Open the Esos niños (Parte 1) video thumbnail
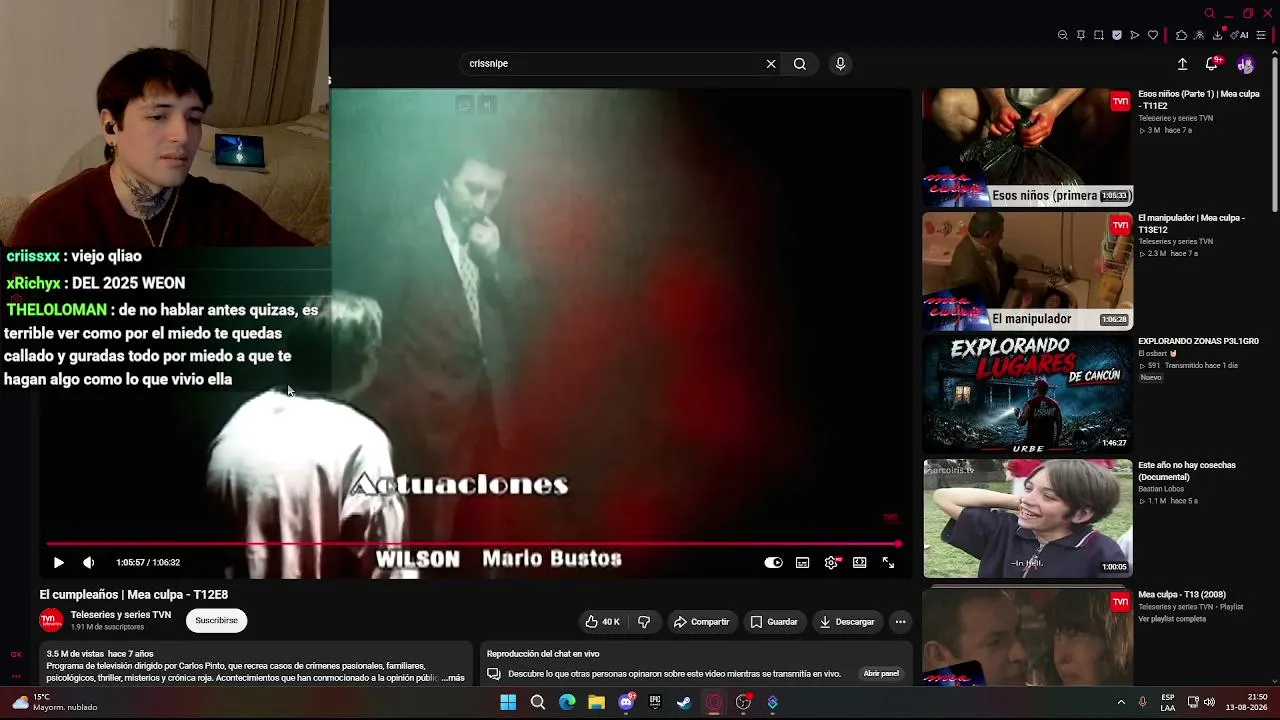Screen dimensions: 1280x720 pos(1028,147)
